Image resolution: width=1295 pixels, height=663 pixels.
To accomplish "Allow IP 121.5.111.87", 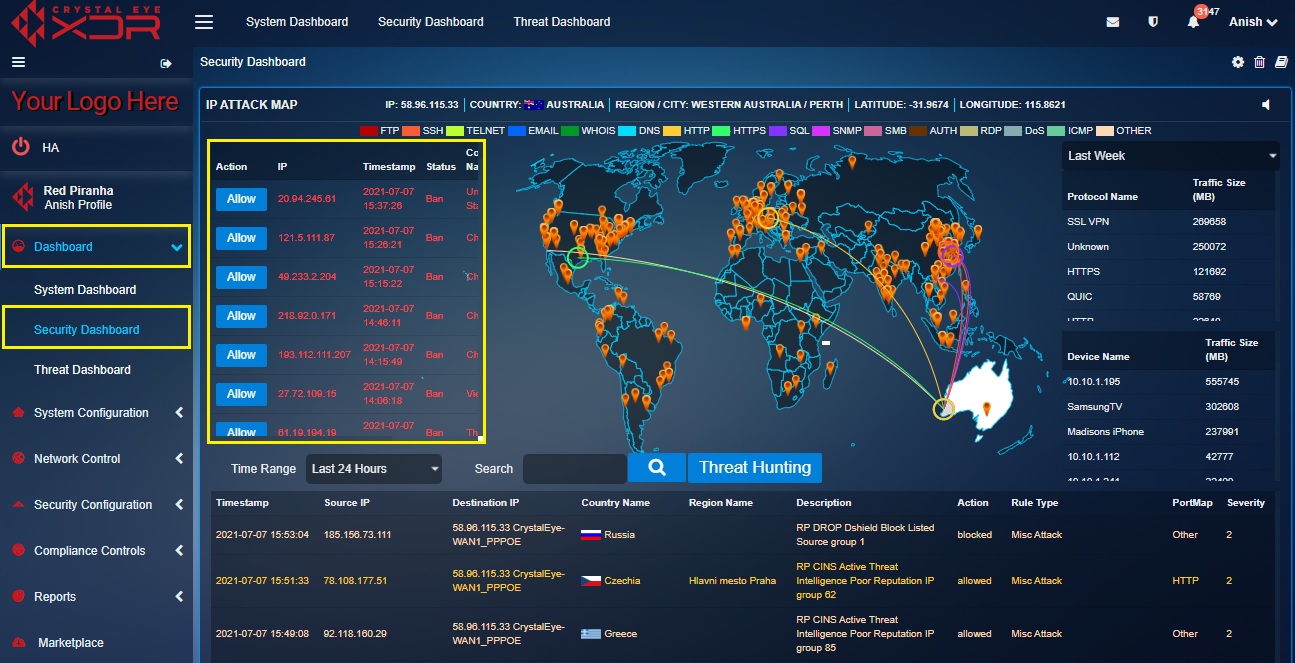I will 241,238.
